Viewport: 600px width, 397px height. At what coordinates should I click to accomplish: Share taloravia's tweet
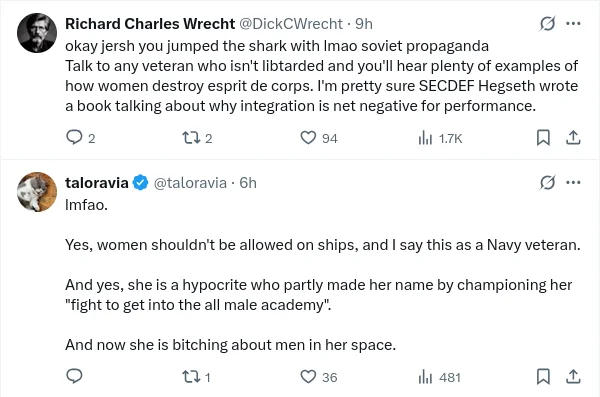pyautogui.click(x=573, y=377)
